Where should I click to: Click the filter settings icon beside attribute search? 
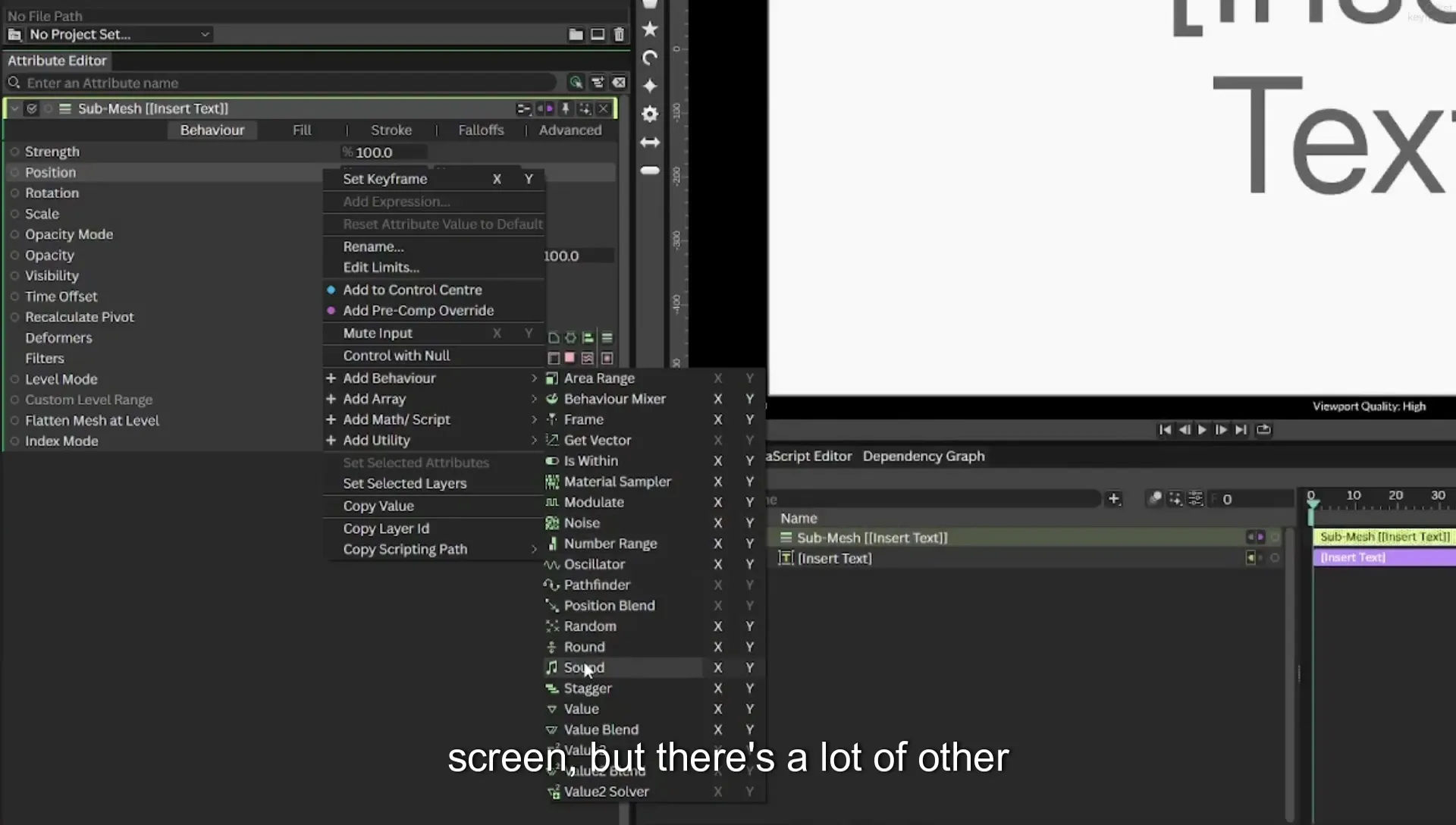click(x=598, y=83)
